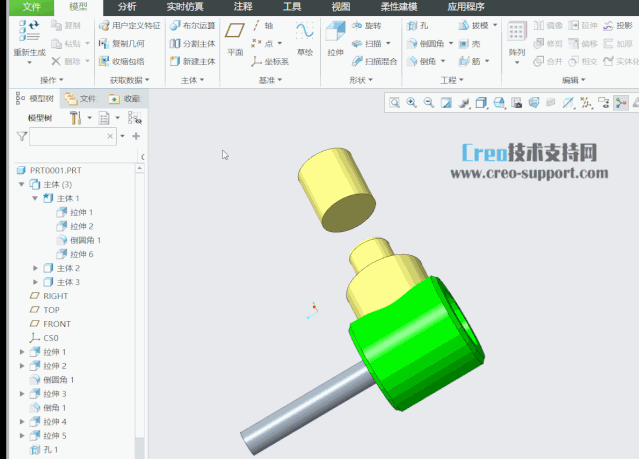
Task: Click the Refit zoom icon in graphics toolbar
Action: pyautogui.click(x=394, y=103)
